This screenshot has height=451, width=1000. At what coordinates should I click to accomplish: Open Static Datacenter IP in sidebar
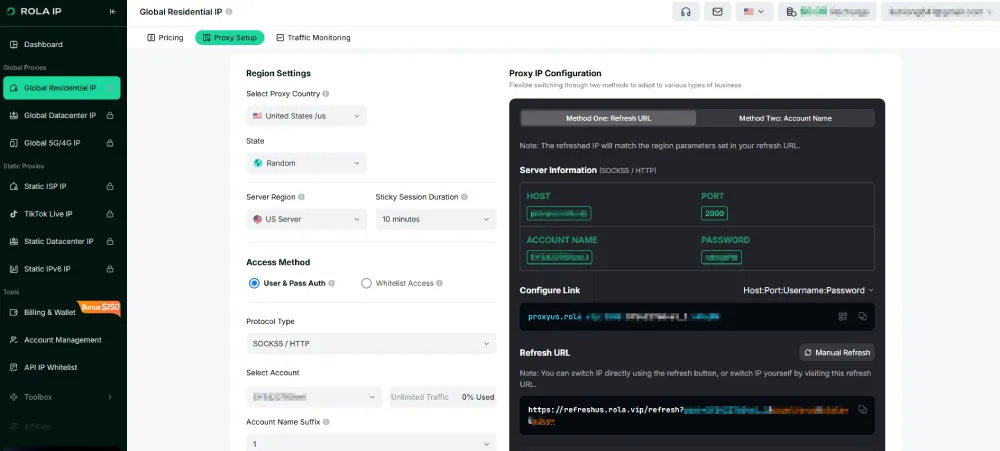61,241
